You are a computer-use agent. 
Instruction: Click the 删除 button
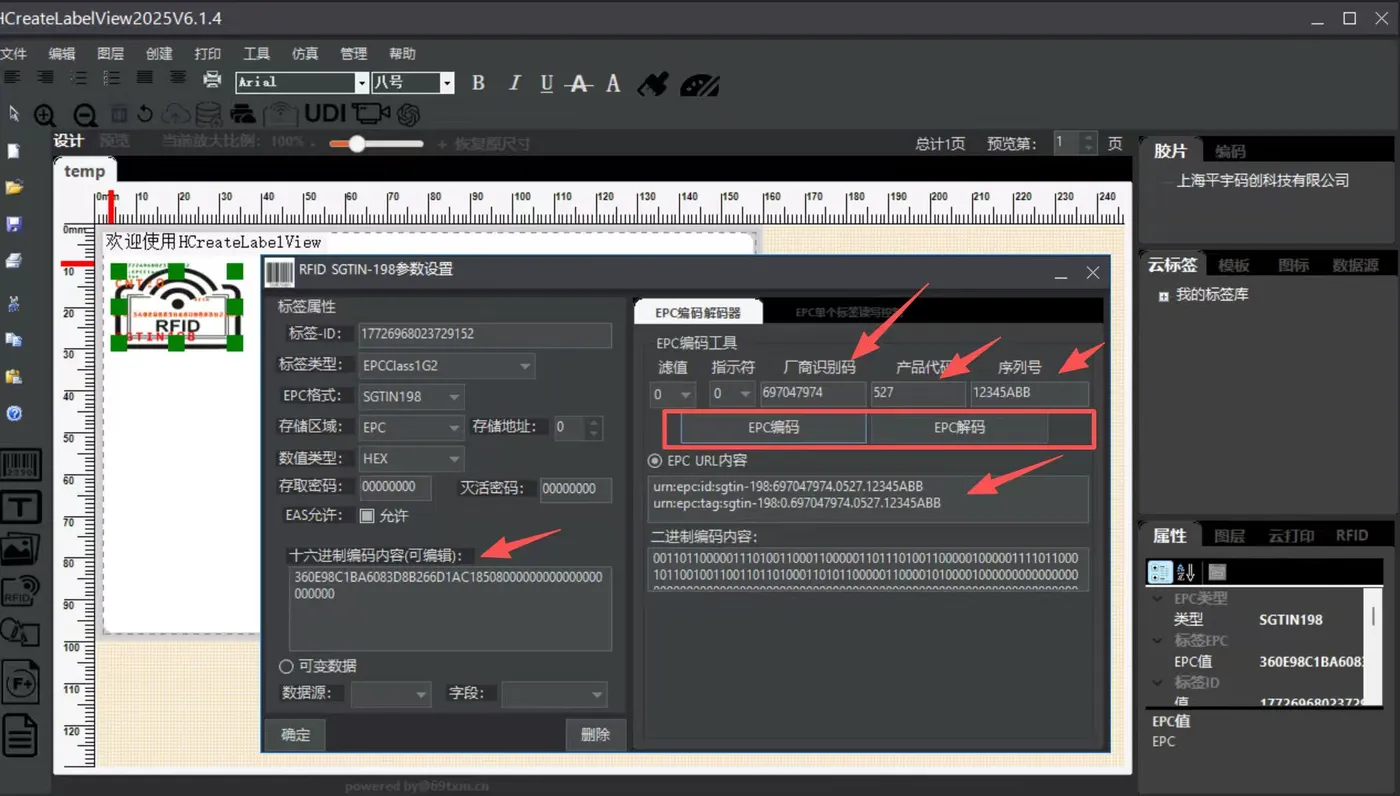coord(595,735)
